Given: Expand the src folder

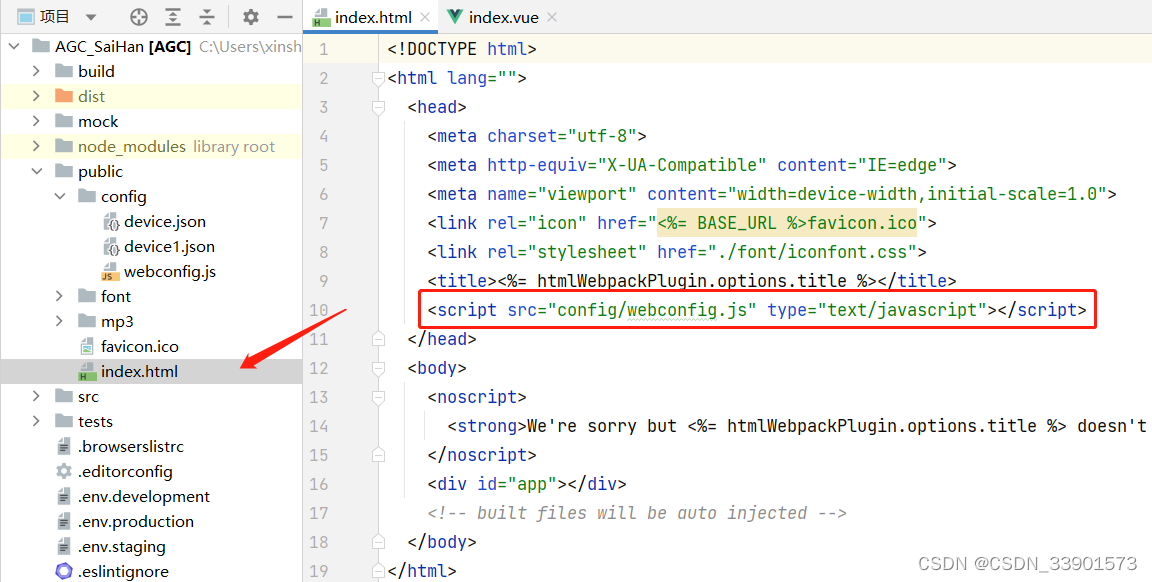Looking at the screenshot, I should (x=36, y=396).
